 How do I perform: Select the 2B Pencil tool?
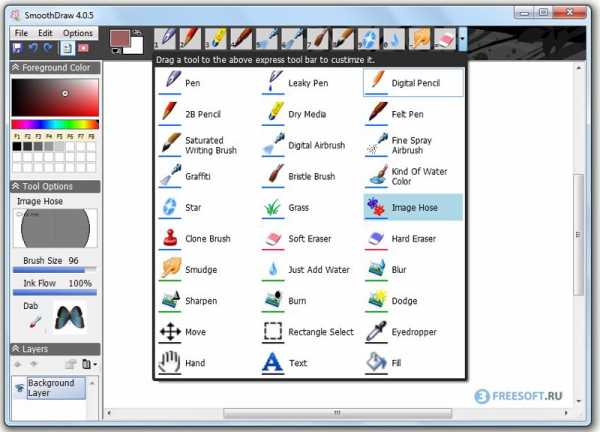pyautogui.click(x=207, y=114)
